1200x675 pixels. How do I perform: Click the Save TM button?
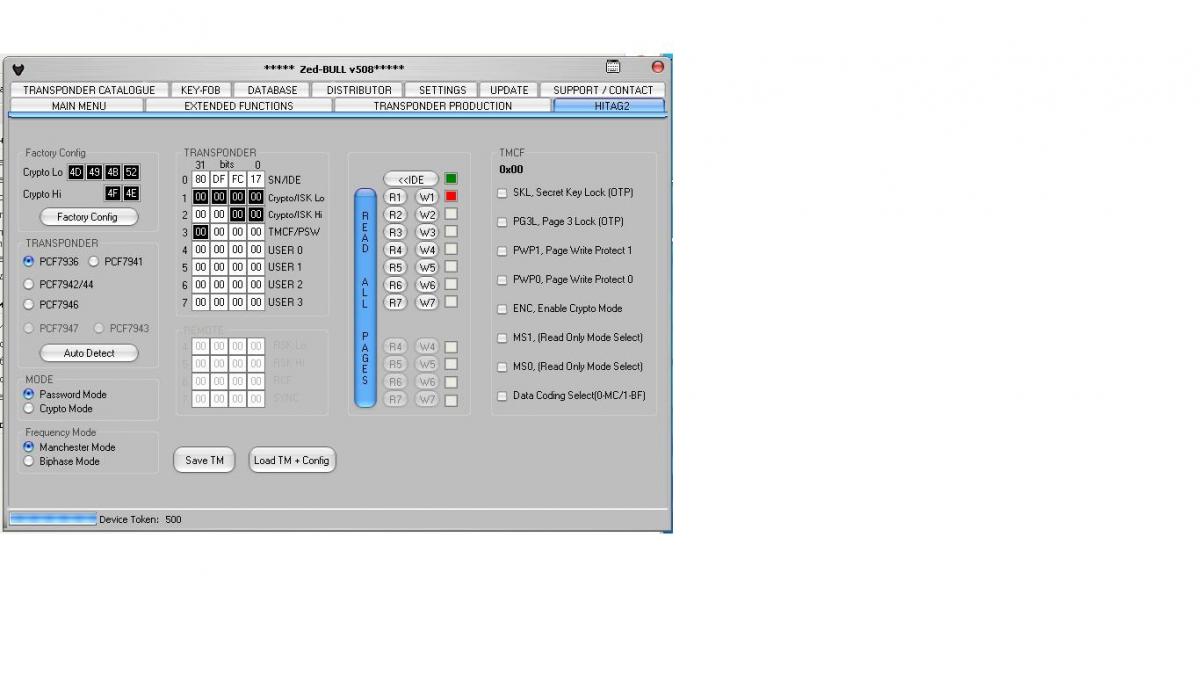click(204, 460)
